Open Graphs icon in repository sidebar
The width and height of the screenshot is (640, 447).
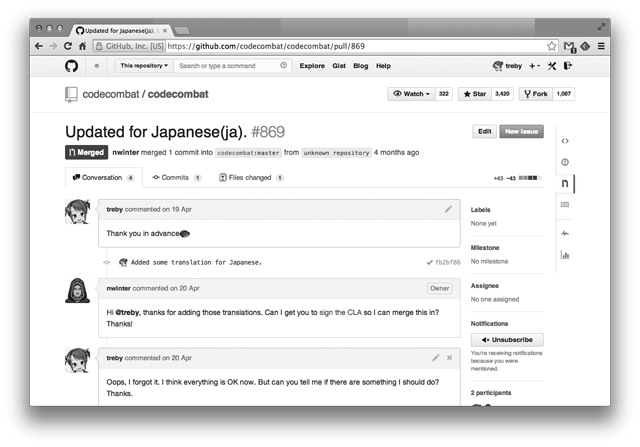(565, 255)
